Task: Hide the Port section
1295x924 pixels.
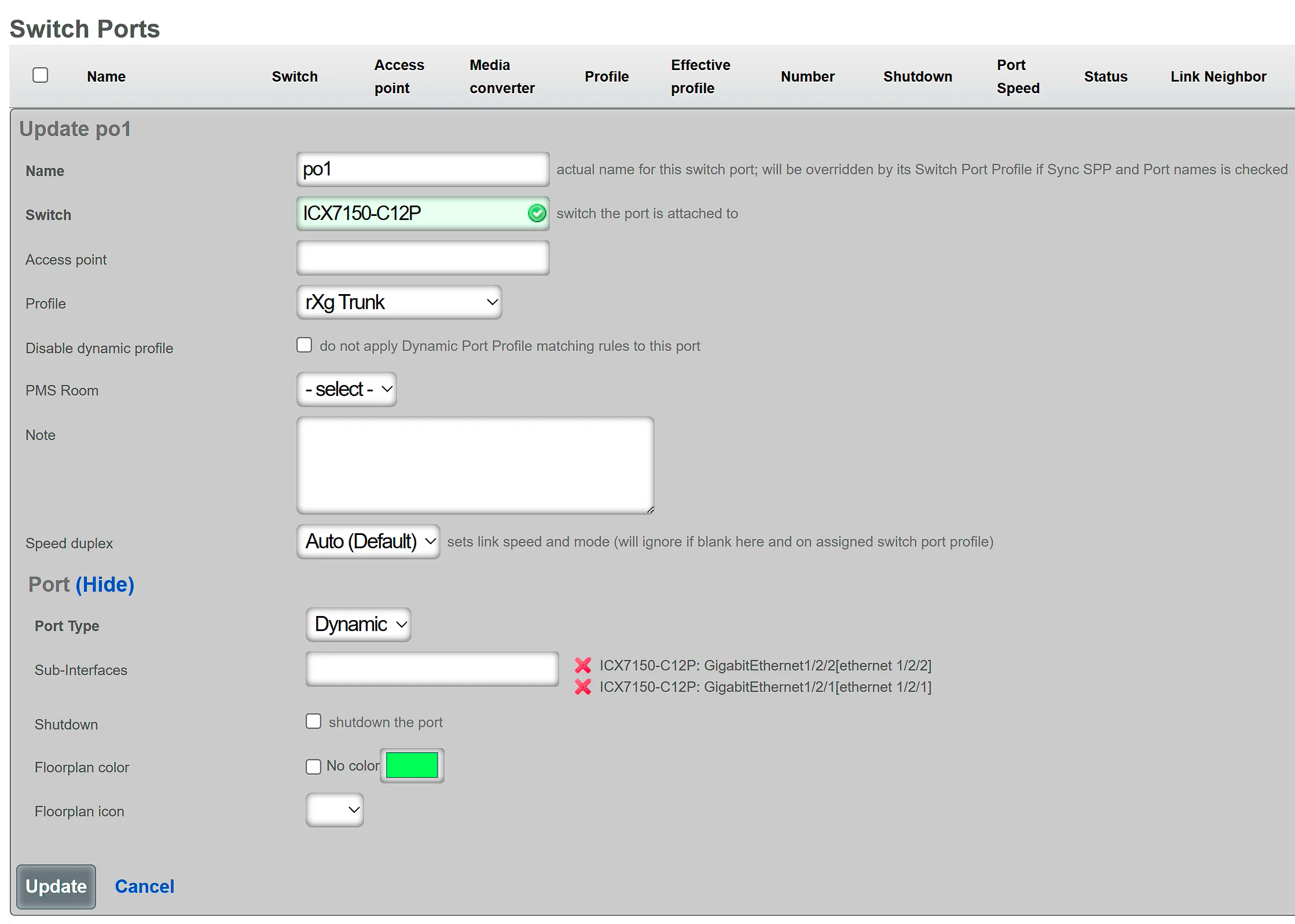Action: [105, 584]
